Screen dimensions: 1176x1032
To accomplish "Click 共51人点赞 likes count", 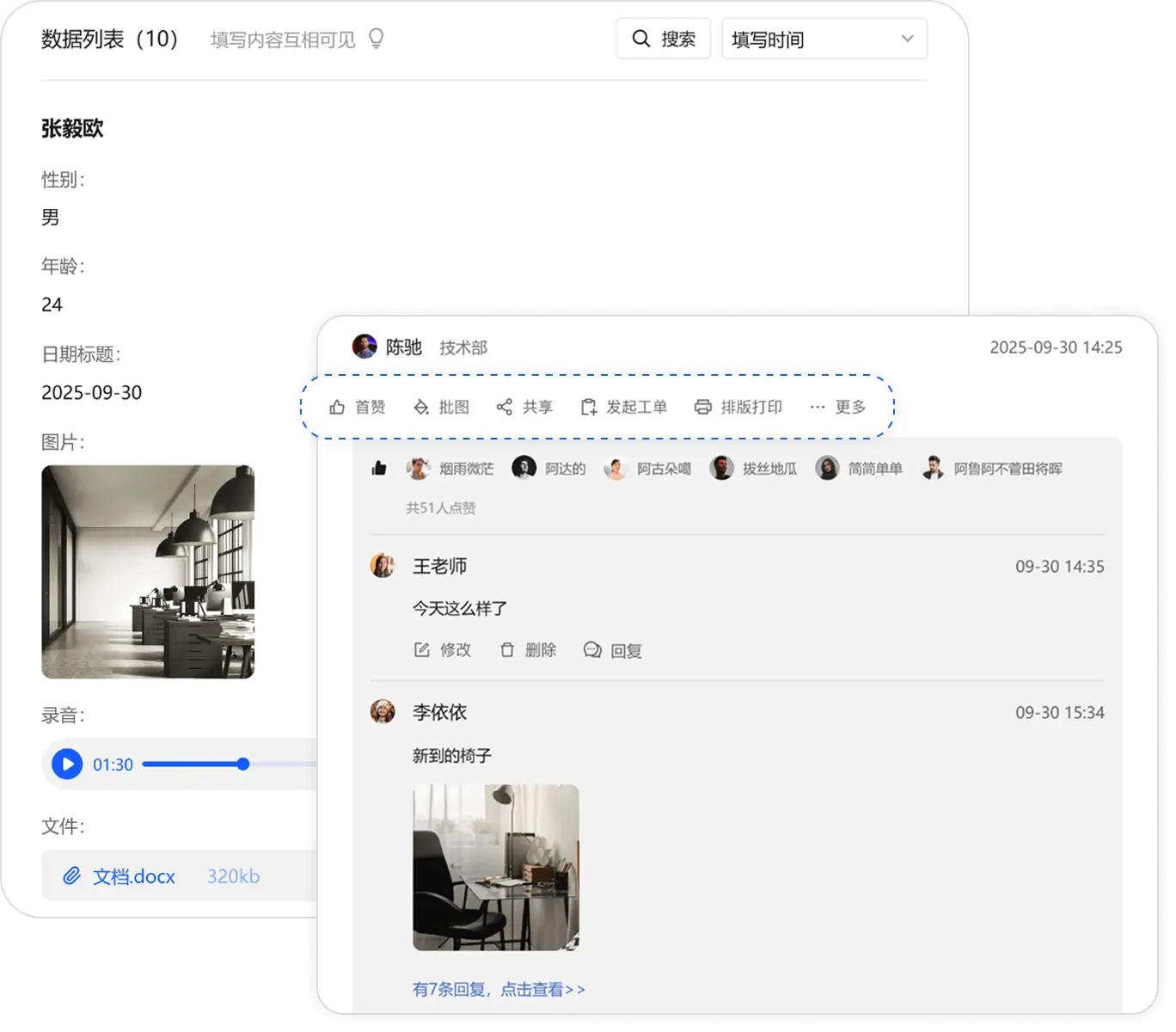I will (441, 508).
